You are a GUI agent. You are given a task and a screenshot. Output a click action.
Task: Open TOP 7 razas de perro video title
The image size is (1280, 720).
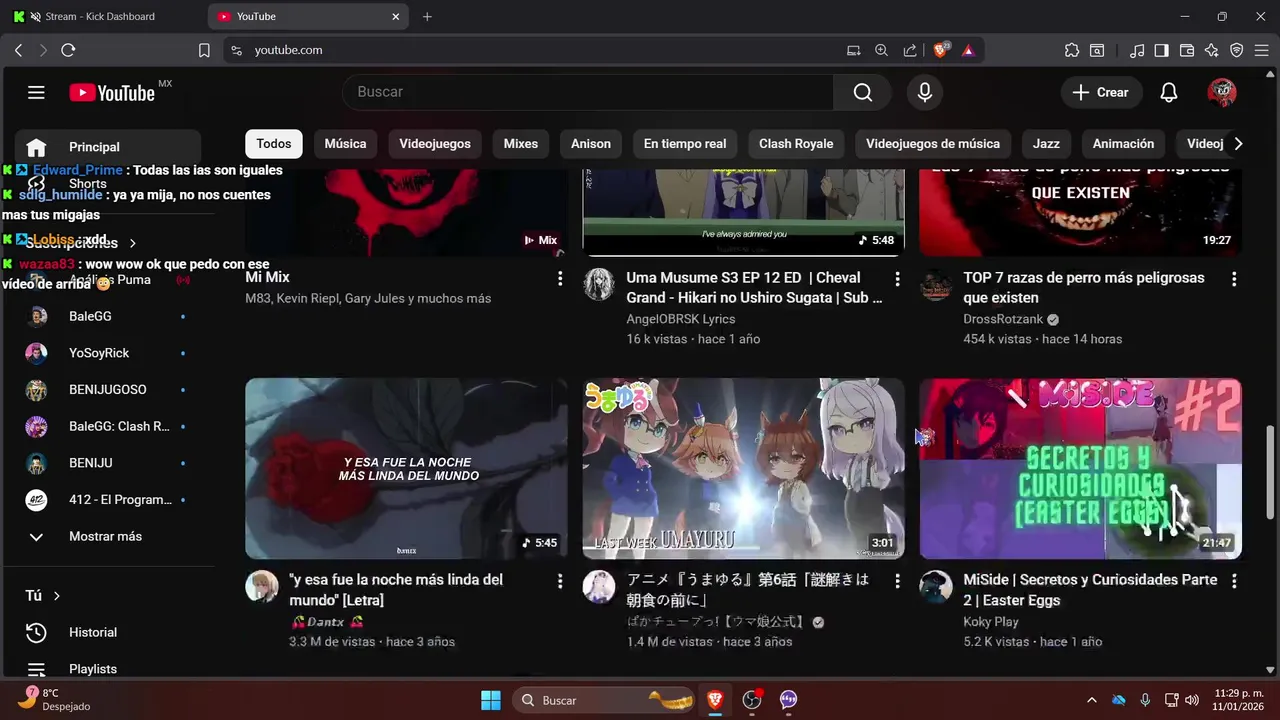[1084, 287]
